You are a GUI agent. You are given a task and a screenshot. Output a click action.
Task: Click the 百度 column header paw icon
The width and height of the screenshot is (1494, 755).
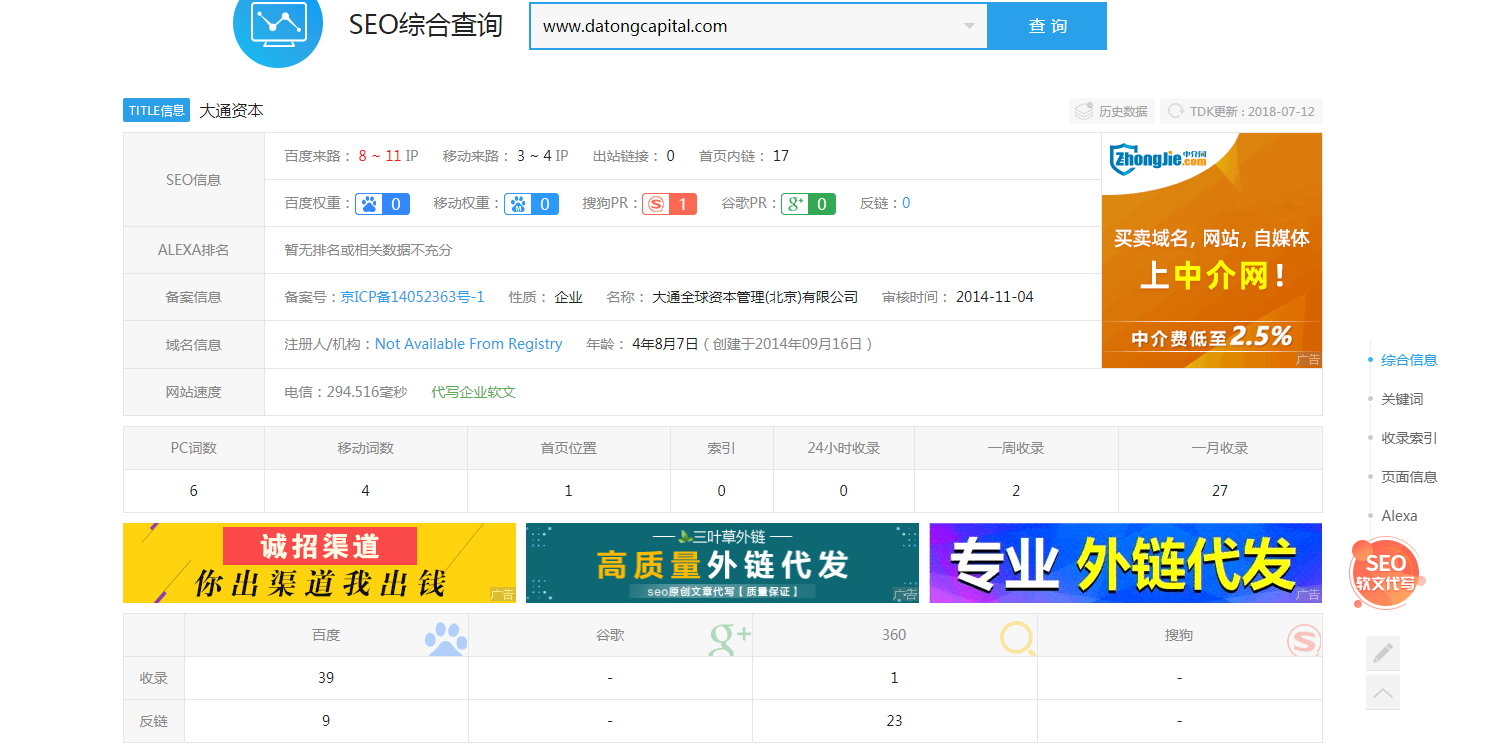pyautogui.click(x=446, y=638)
